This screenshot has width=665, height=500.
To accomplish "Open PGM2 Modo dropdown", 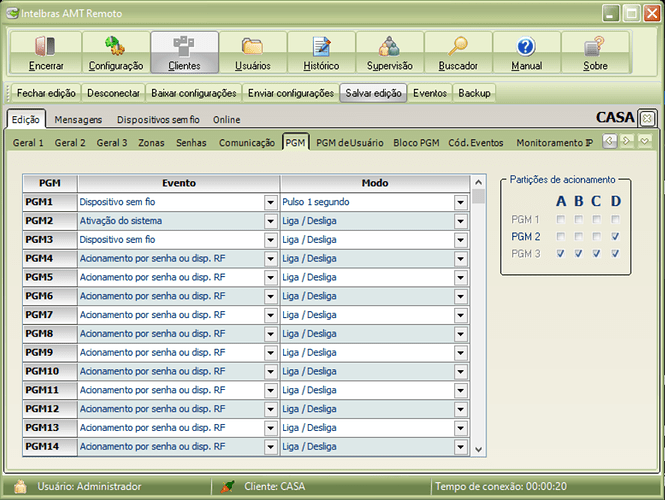I will [461, 221].
